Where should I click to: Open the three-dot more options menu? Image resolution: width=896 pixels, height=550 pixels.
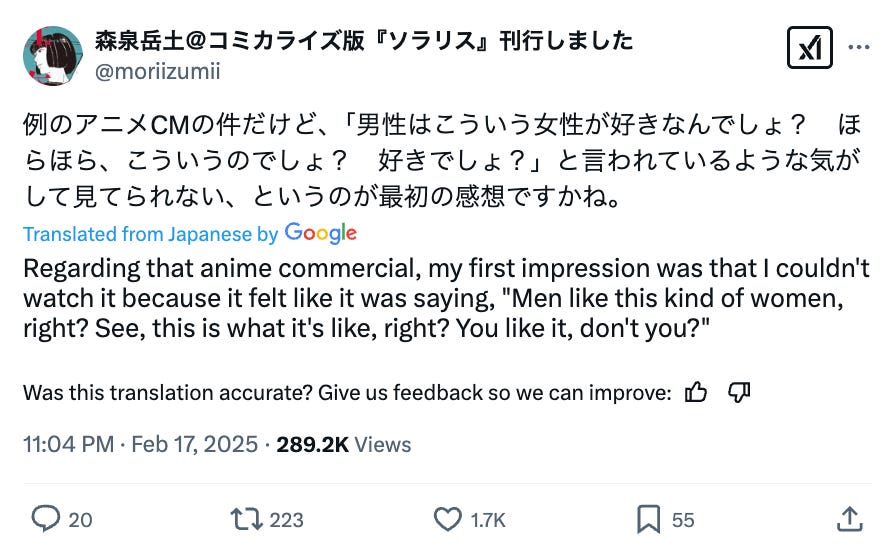tap(858, 47)
